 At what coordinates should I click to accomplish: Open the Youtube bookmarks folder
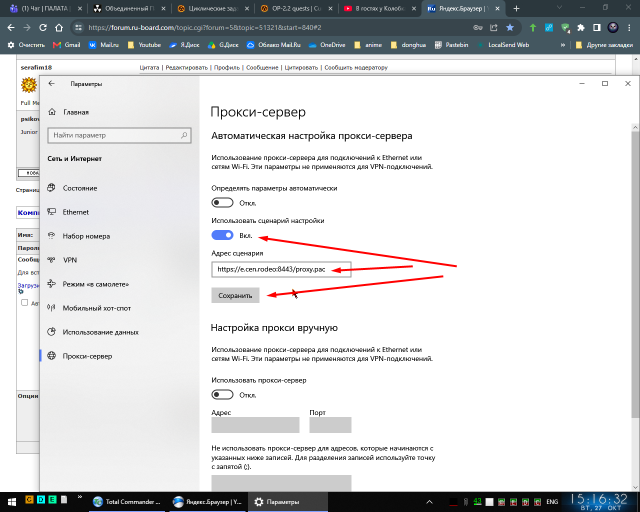144,45
